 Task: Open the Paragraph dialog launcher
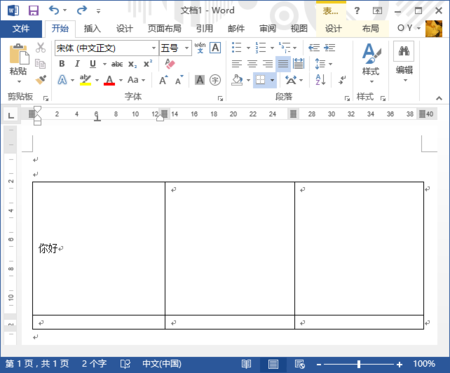click(347, 98)
